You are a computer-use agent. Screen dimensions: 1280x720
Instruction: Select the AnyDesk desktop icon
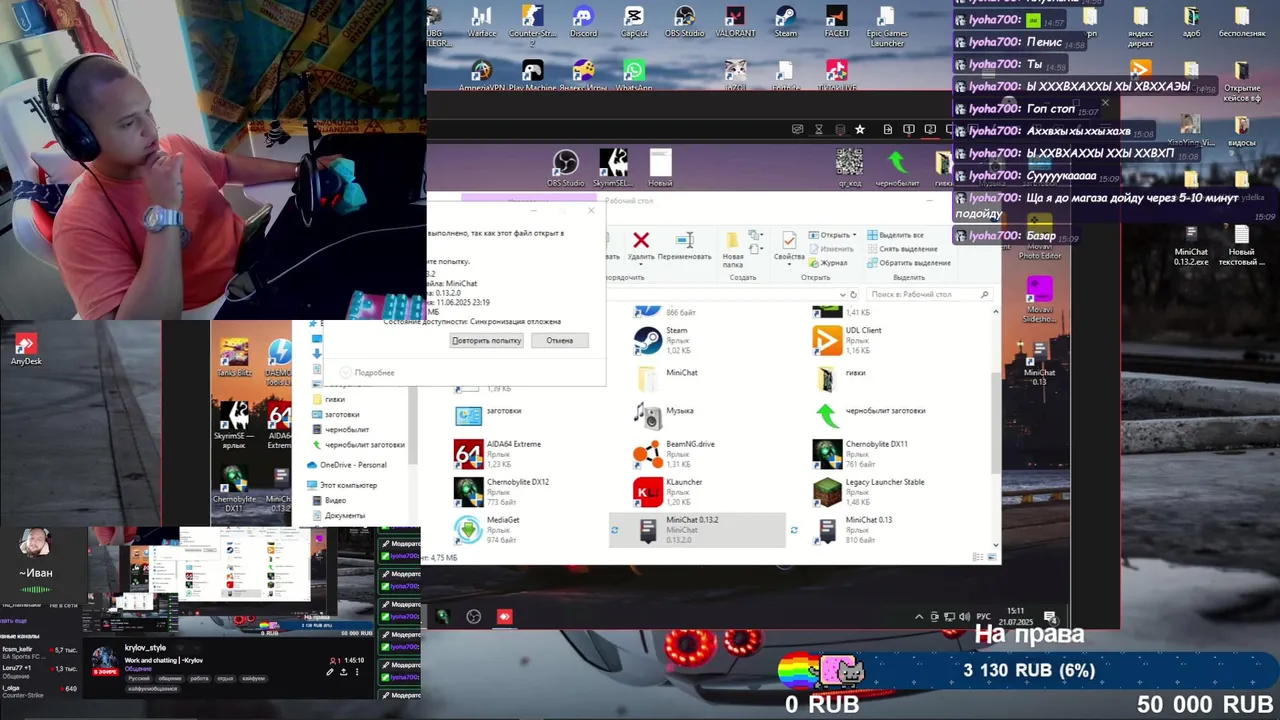[x=26, y=350]
